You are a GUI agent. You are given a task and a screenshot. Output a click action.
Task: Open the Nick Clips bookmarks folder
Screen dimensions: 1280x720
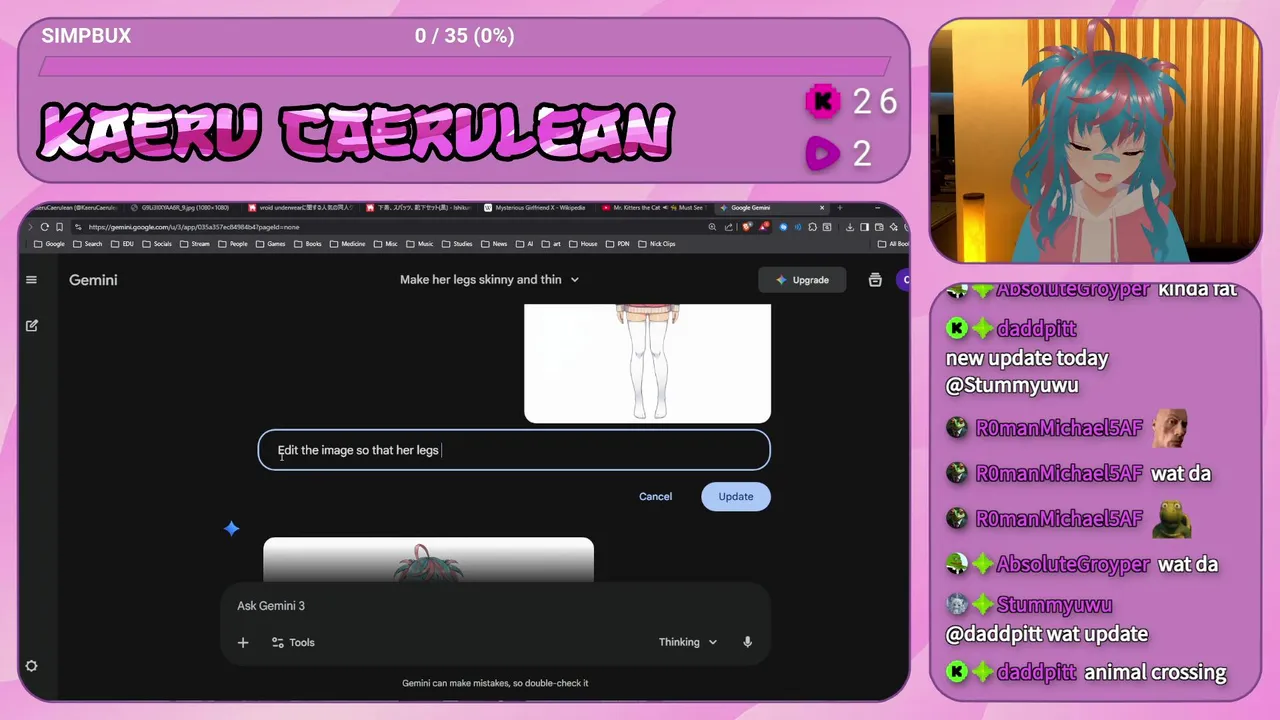657,243
